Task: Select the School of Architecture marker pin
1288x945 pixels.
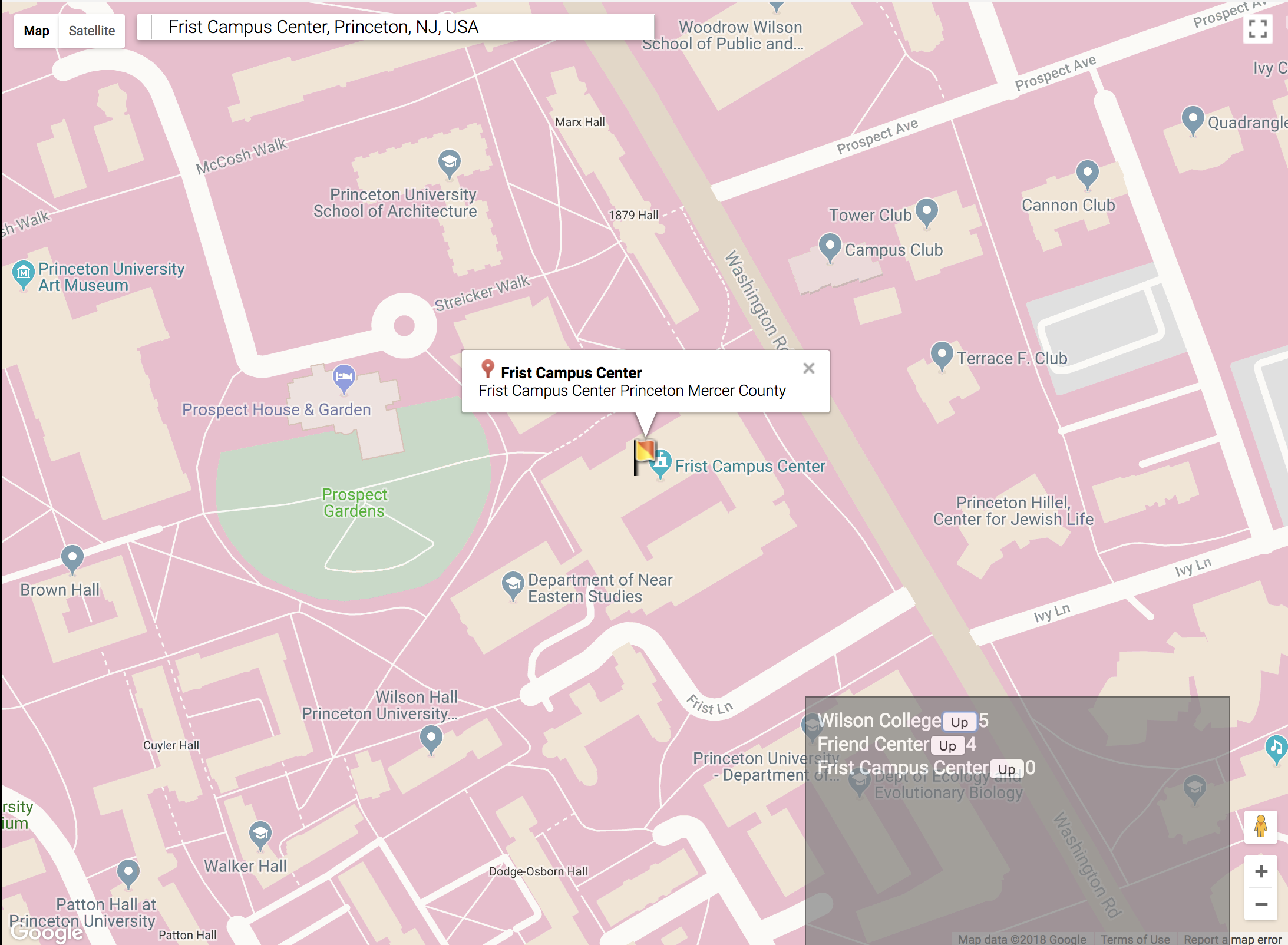Action: click(x=449, y=163)
